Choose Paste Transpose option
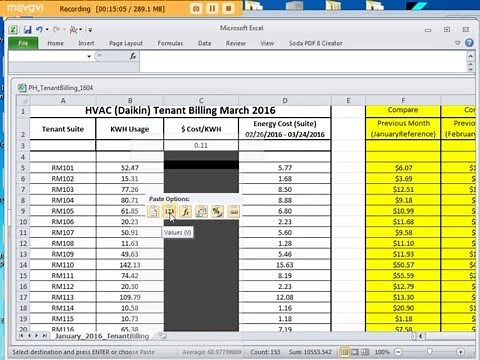The width and height of the screenshot is (480, 360). coord(201,211)
